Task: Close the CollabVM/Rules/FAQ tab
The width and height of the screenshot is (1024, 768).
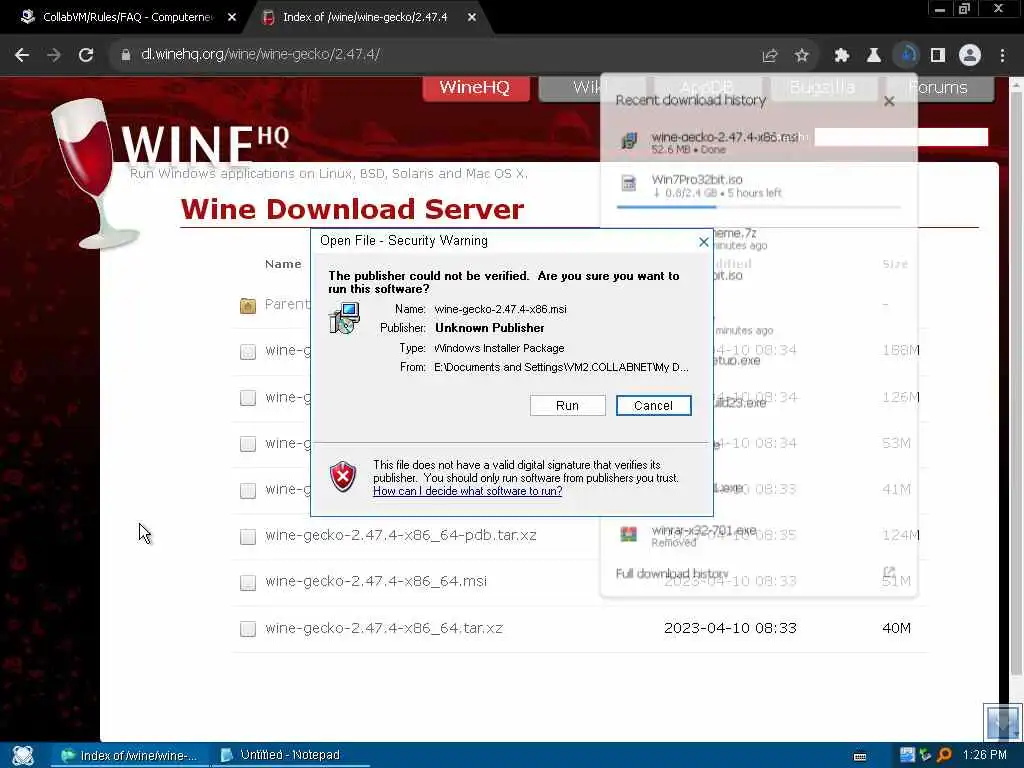Action: (232, 18)
